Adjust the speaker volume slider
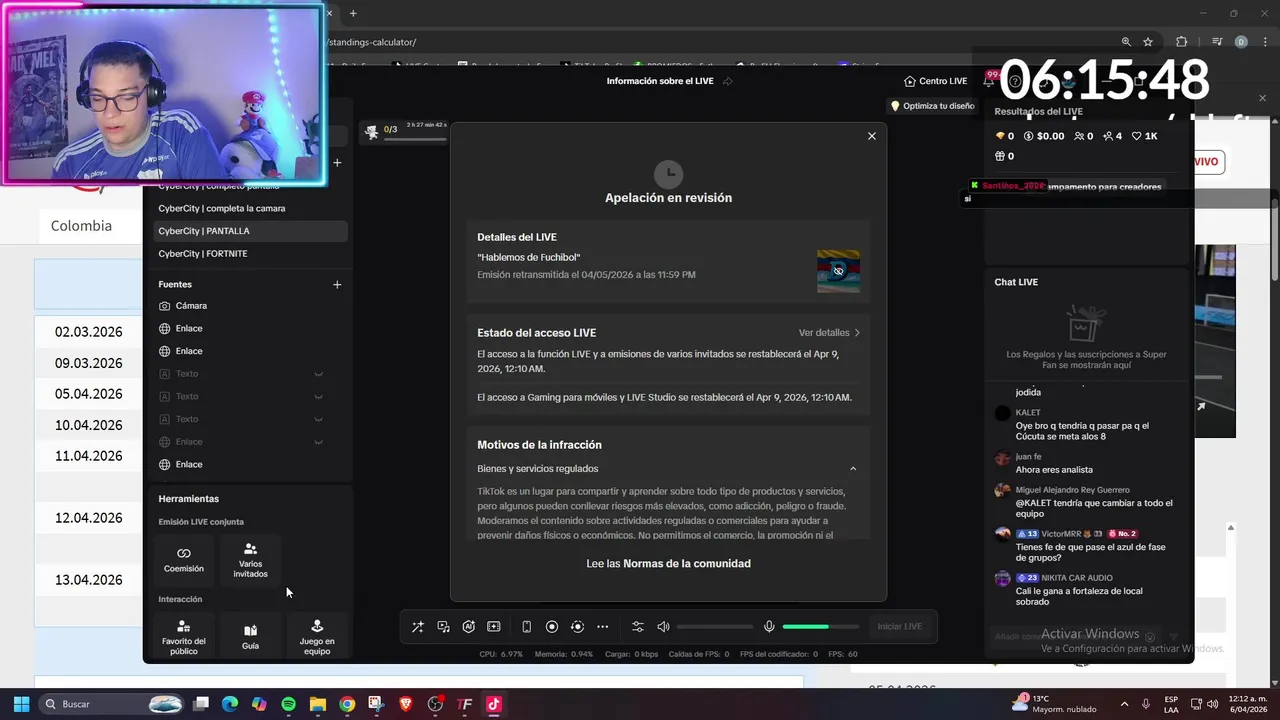 [715, 627]
